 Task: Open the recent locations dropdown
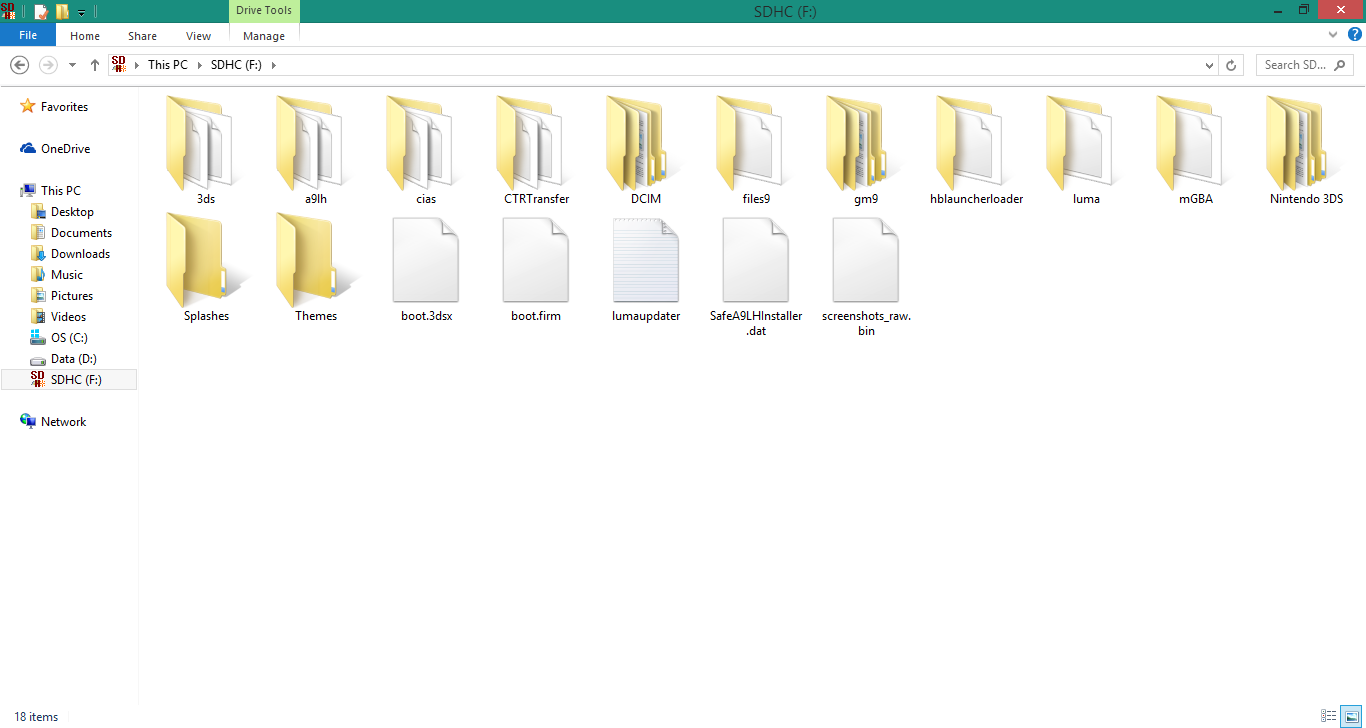click(x=72, y=65)
